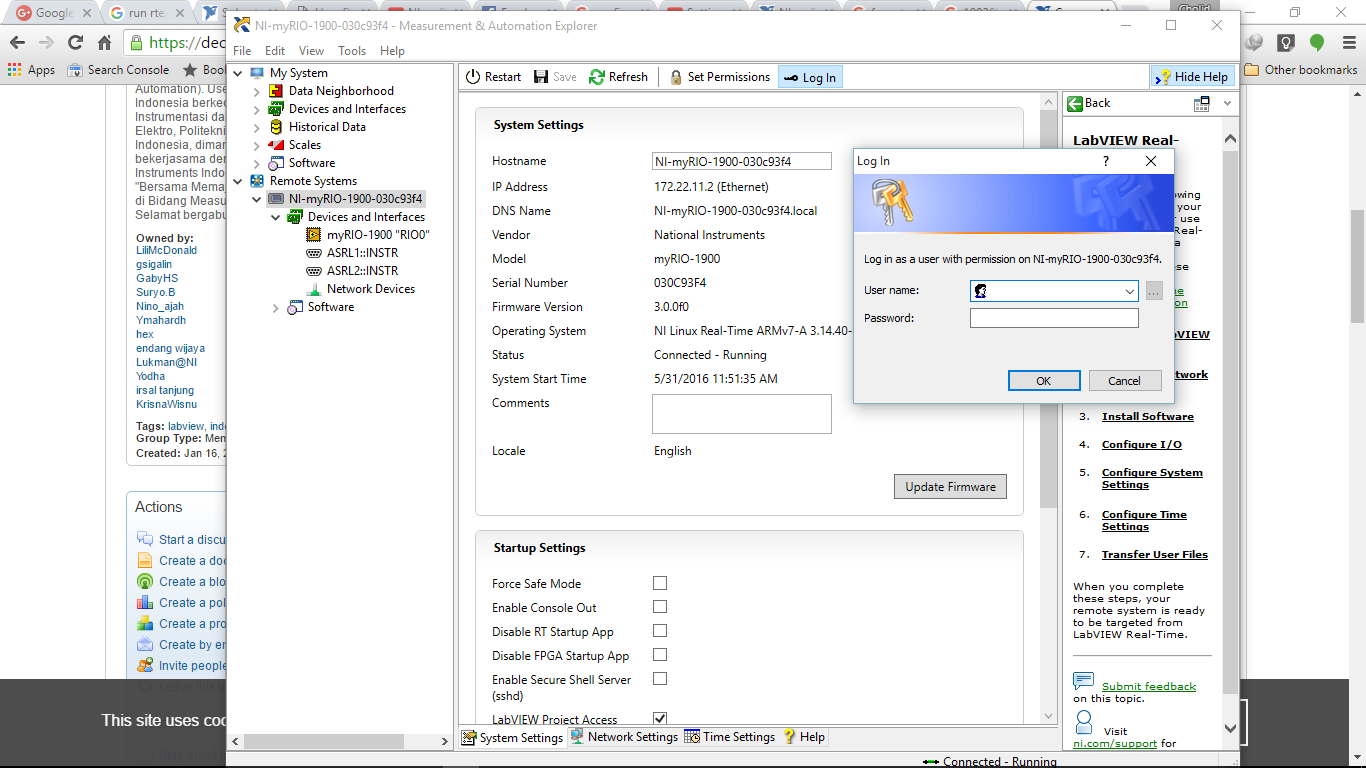Select My System tree icon

pyautogui.click(x=257, y=73)
